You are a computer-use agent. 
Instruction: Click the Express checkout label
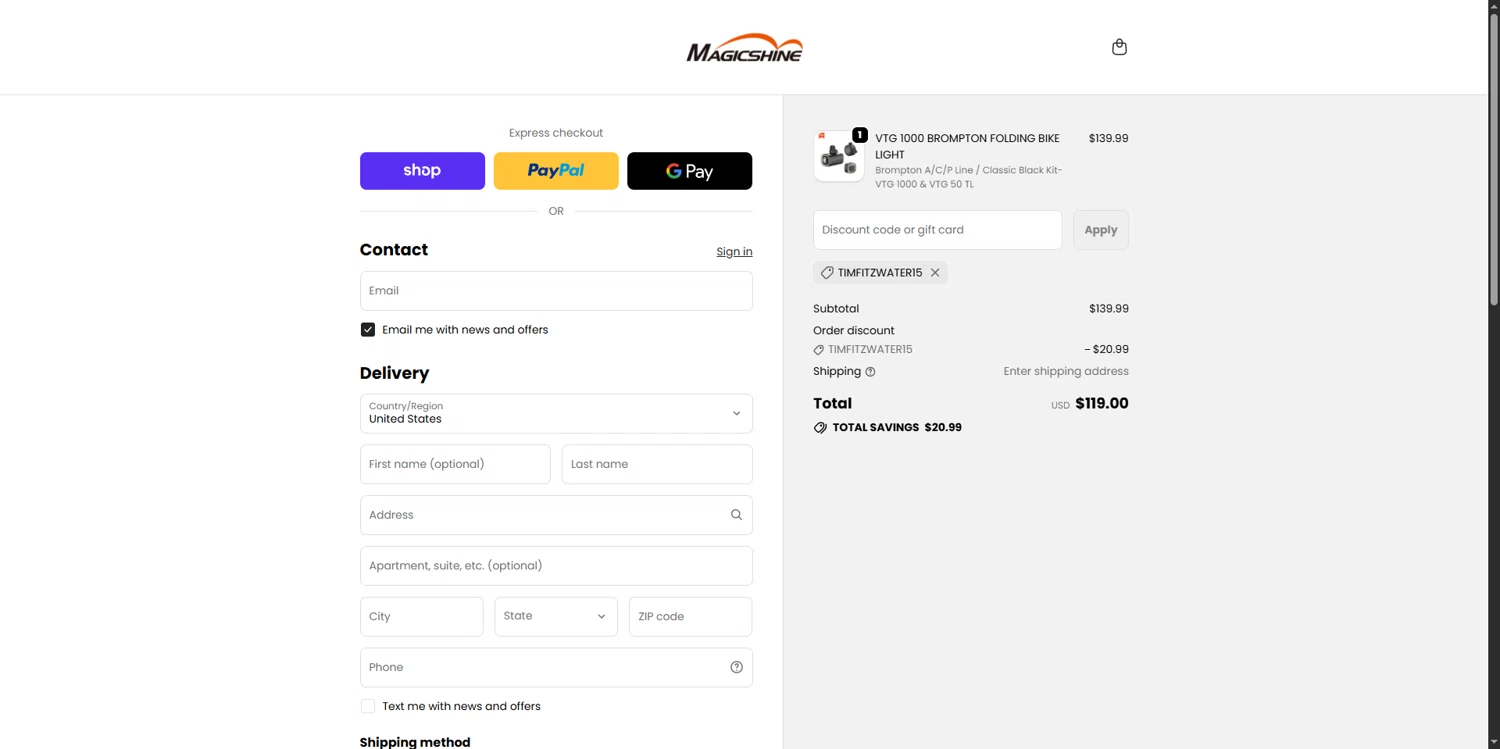click(556, 133)
